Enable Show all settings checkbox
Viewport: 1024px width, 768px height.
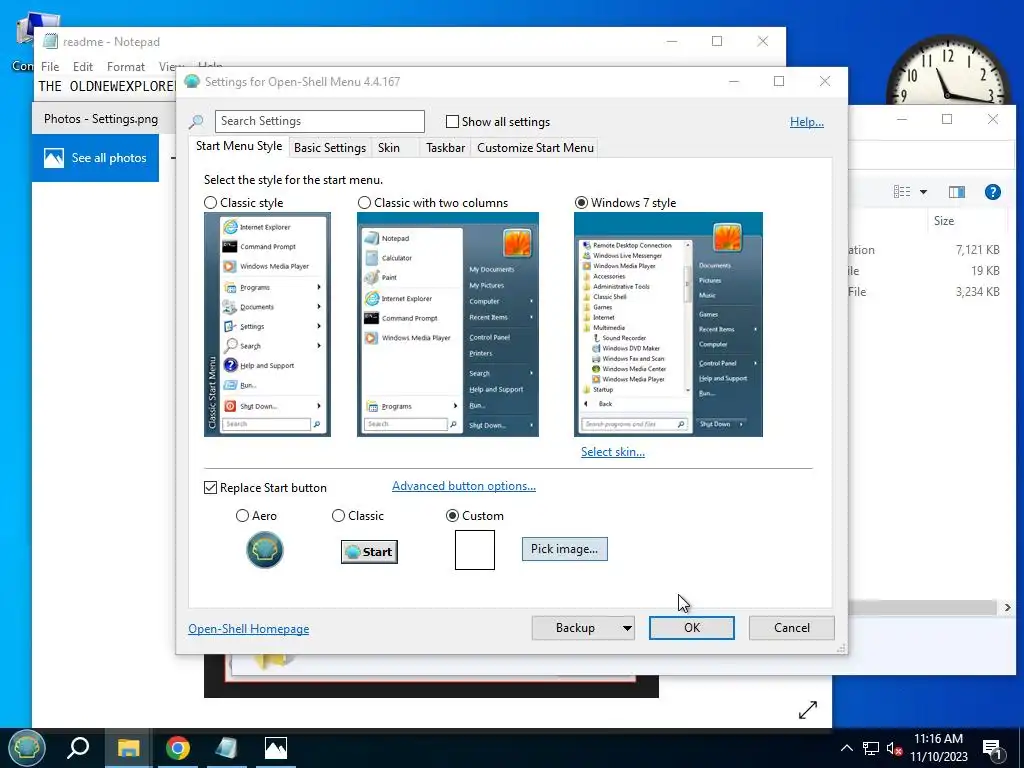pyautogui.click(x=452, y=121)
